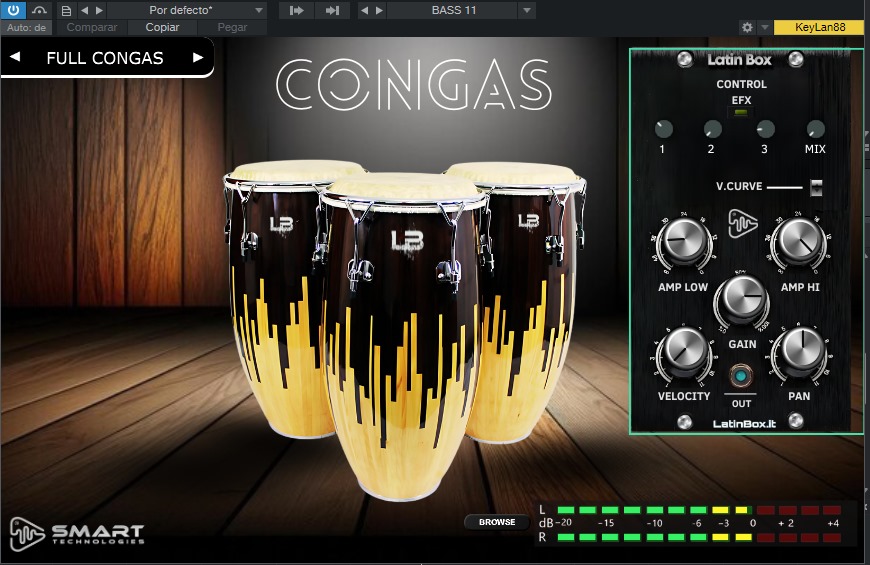The height and width of the screenshot is (565, 870).
Task: Expand the dropdown arrow beside the gear
Action: click(x=765, y=27)
